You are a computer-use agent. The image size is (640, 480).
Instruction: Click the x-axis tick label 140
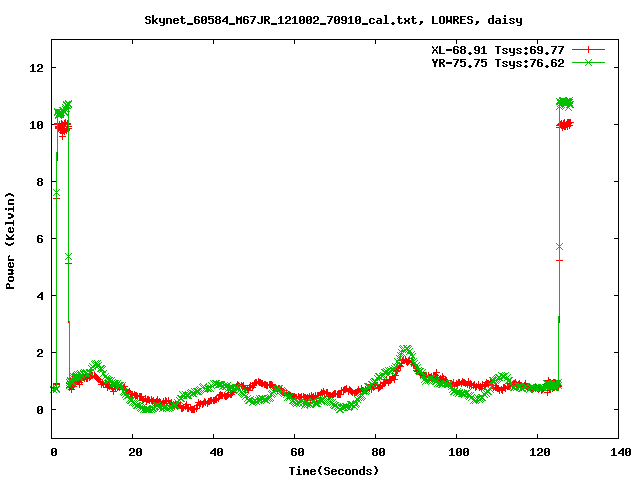point(621,452)
